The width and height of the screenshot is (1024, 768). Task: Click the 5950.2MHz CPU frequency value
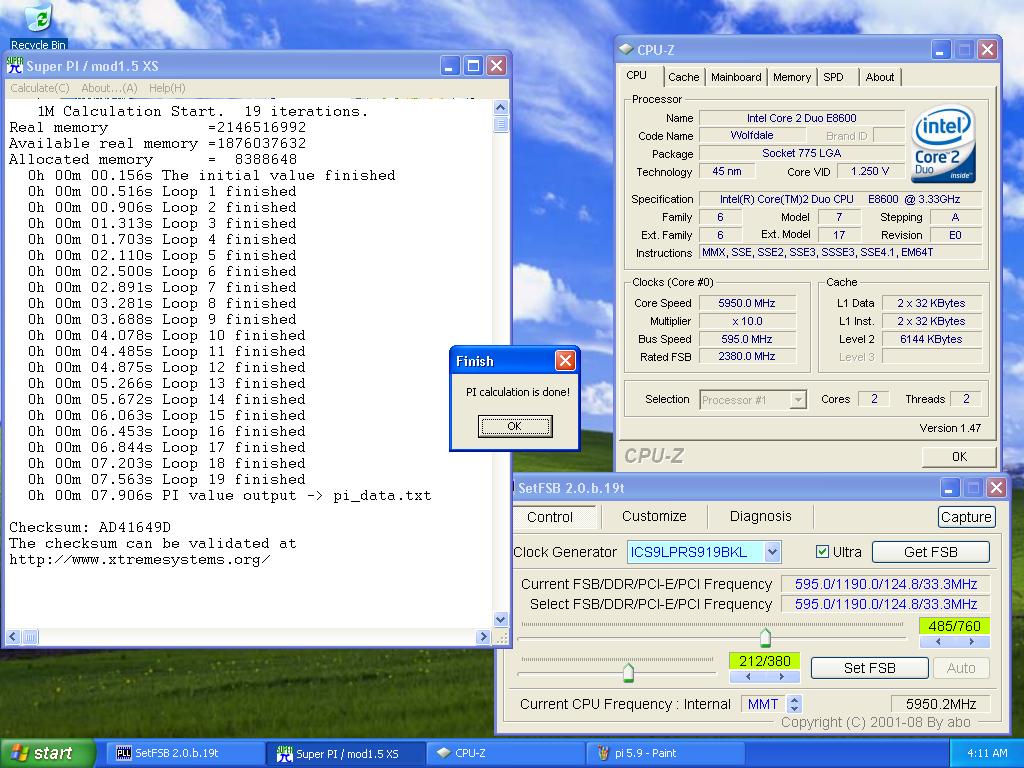click(x=940, y=704)
